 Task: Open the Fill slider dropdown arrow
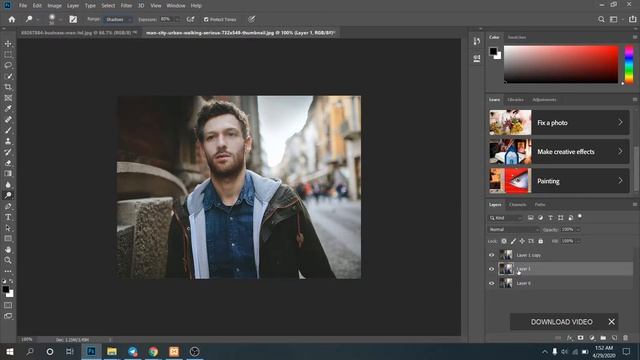pos(578,241)
